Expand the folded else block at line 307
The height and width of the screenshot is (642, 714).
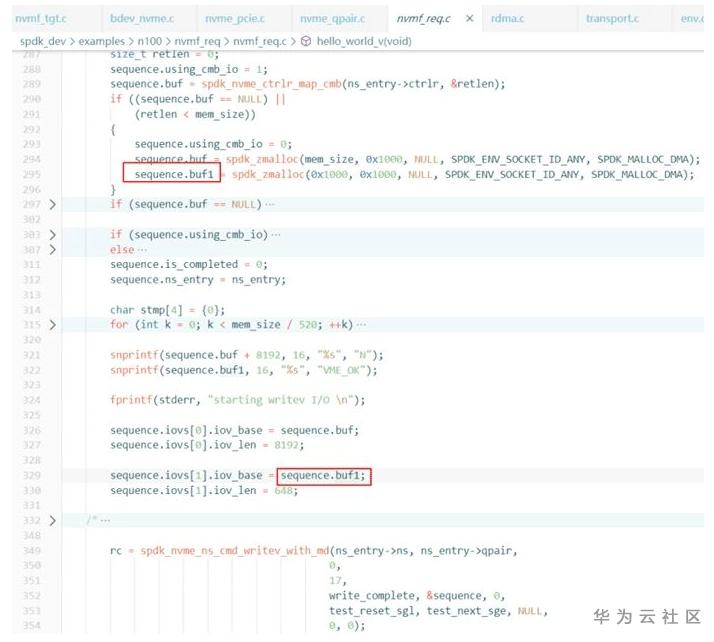click(x=52, y=250)
